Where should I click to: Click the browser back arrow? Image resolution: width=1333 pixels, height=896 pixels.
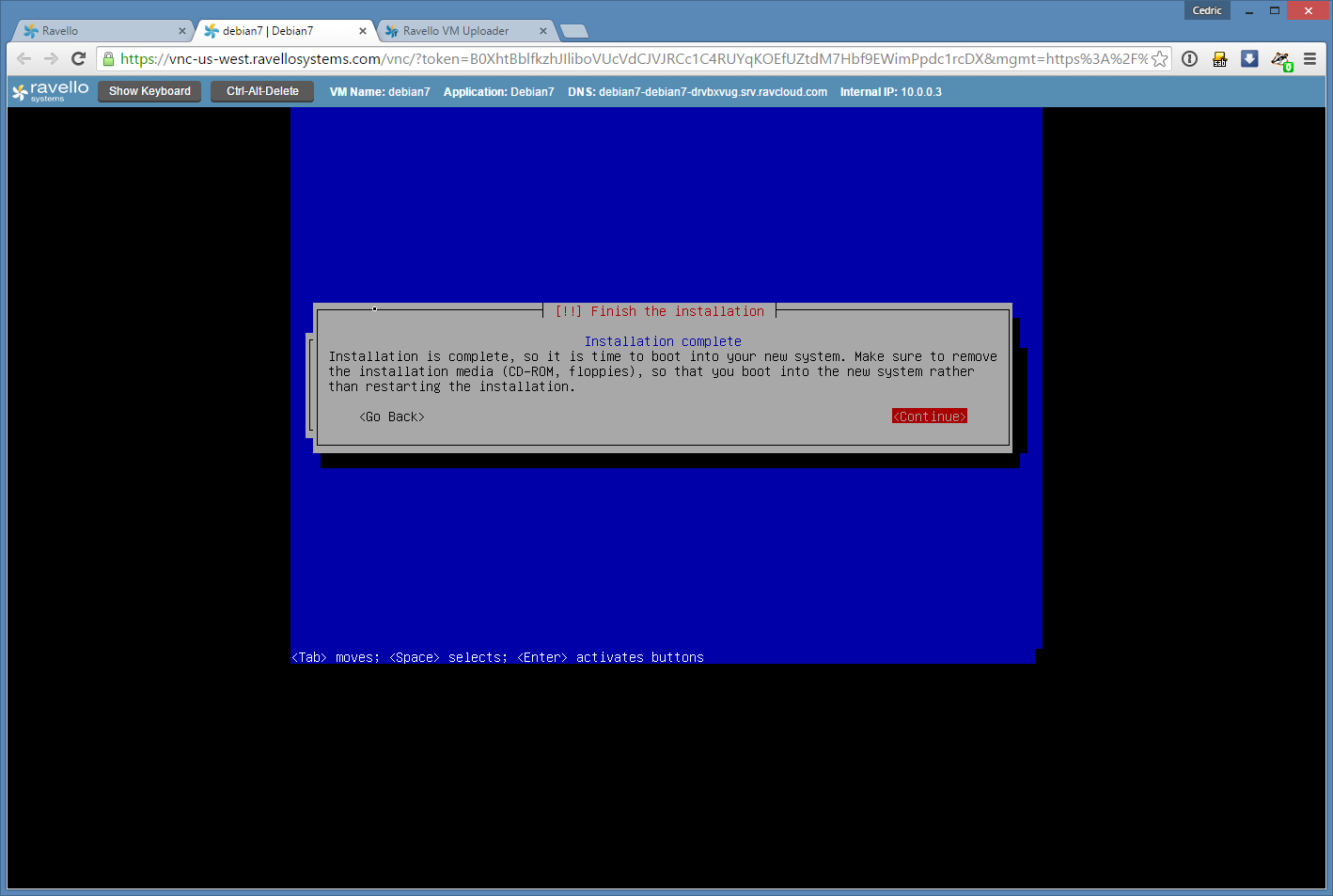click(24, 59)
